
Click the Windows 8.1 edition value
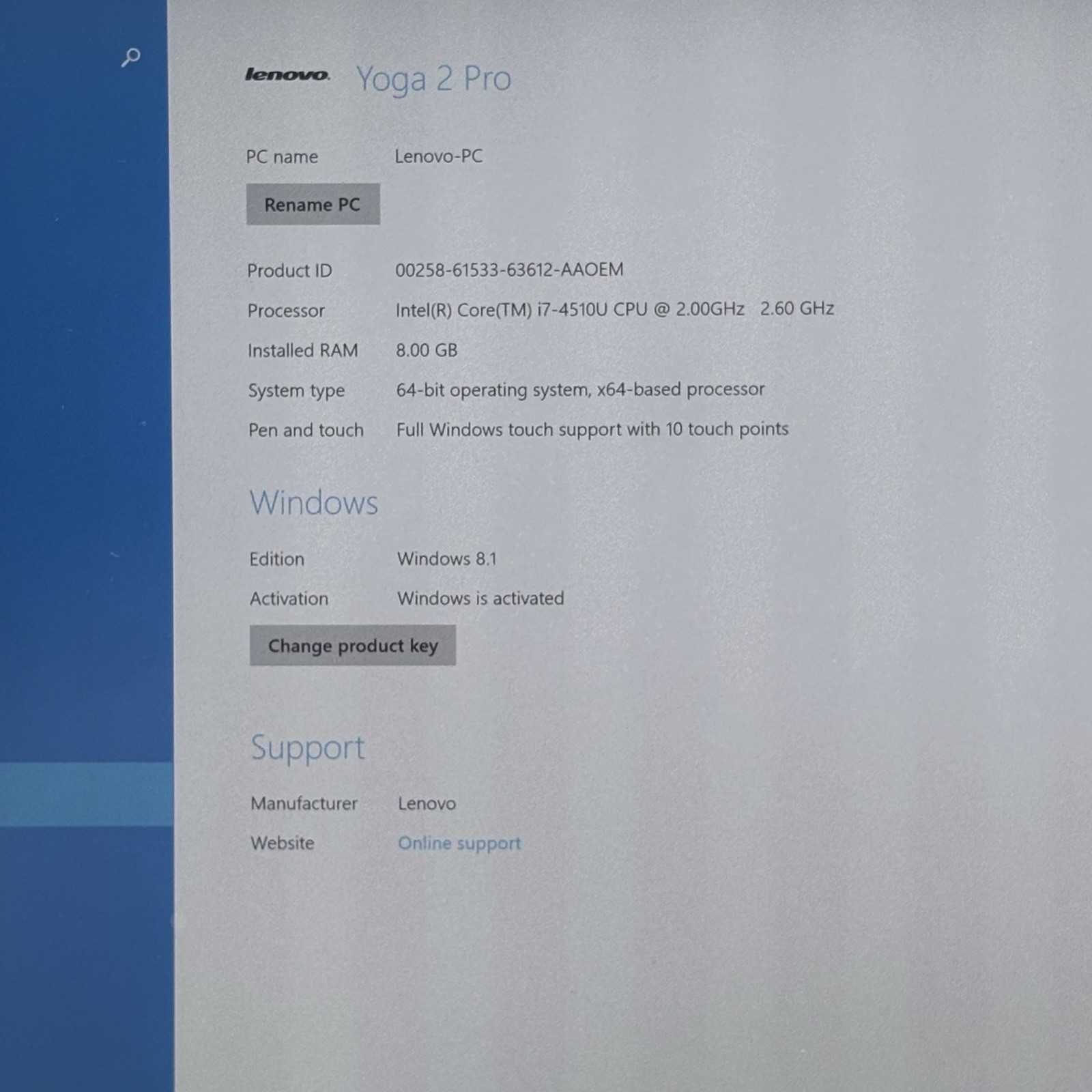[x=447, y=559]
